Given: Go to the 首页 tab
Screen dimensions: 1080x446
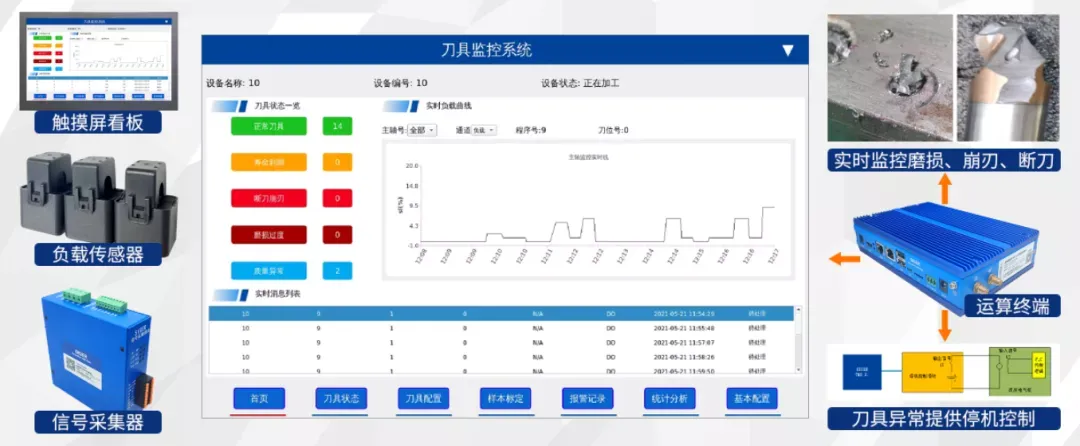Looking at the screenshot, I should pyautogui.click(x=258, y=399).
